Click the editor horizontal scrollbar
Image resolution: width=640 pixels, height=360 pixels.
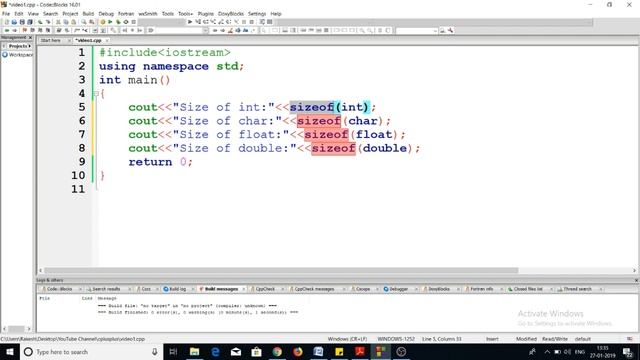281,270
